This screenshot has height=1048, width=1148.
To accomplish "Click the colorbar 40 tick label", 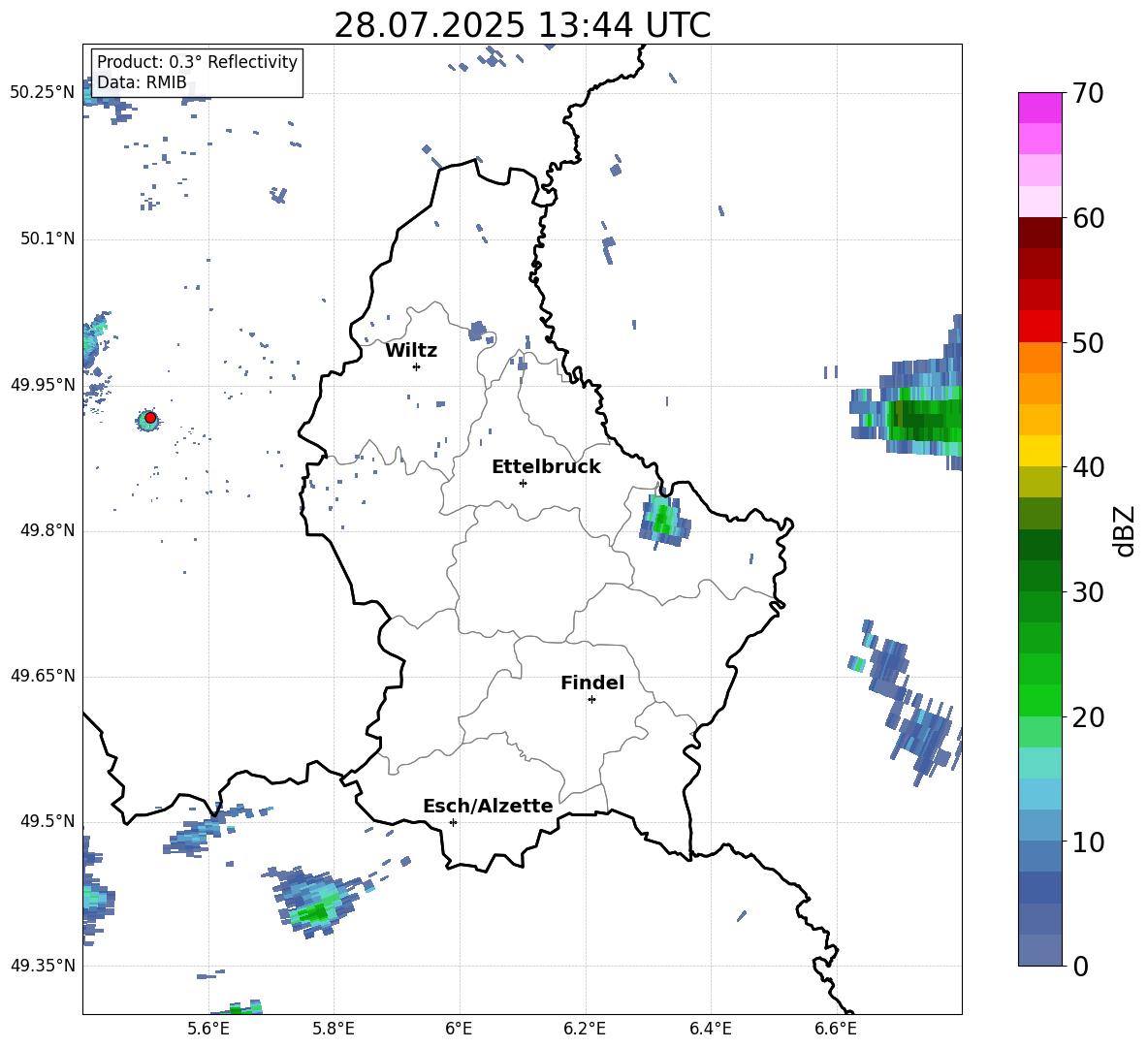I will [x=1088, y=467].
